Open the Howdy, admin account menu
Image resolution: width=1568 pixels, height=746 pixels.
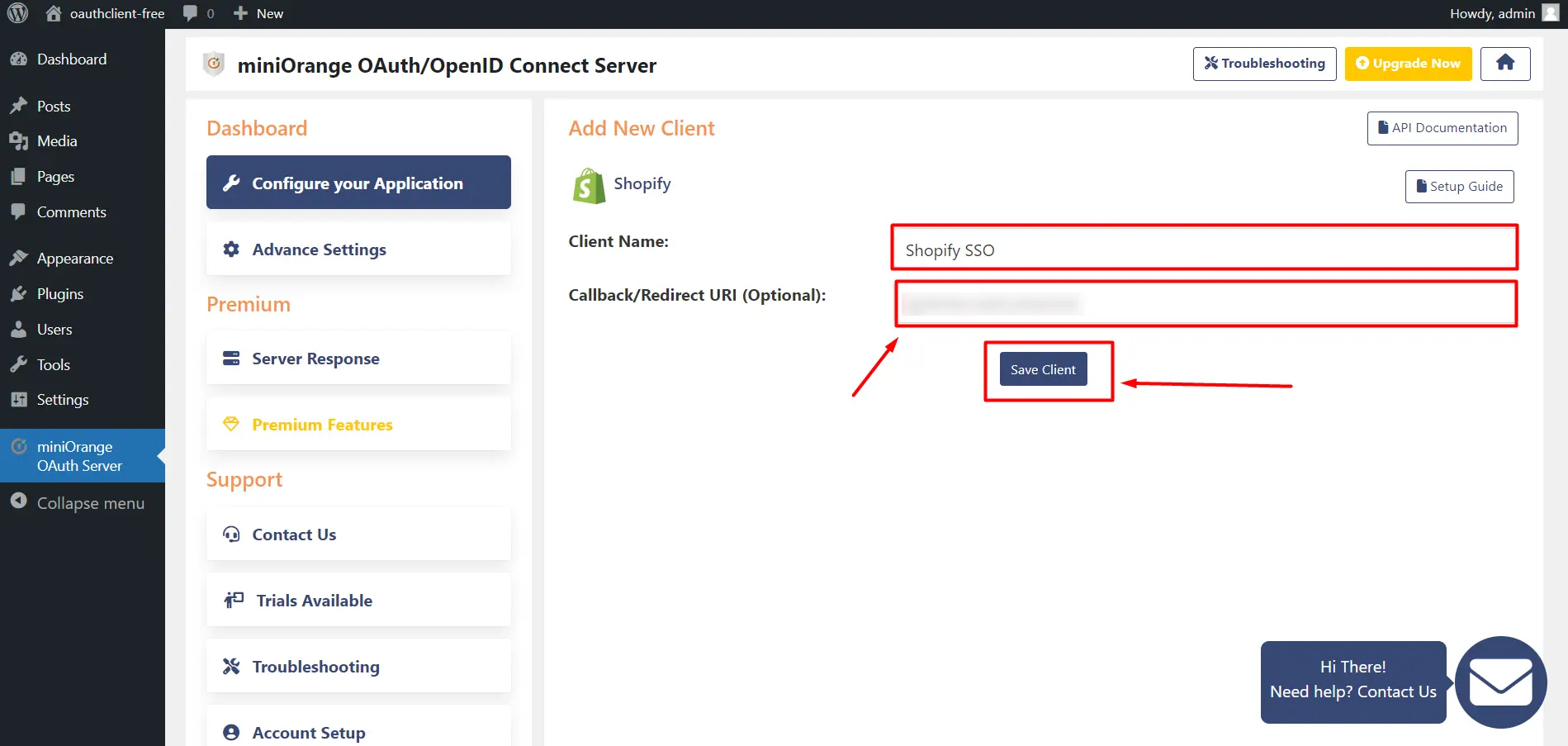[1504, 13]
